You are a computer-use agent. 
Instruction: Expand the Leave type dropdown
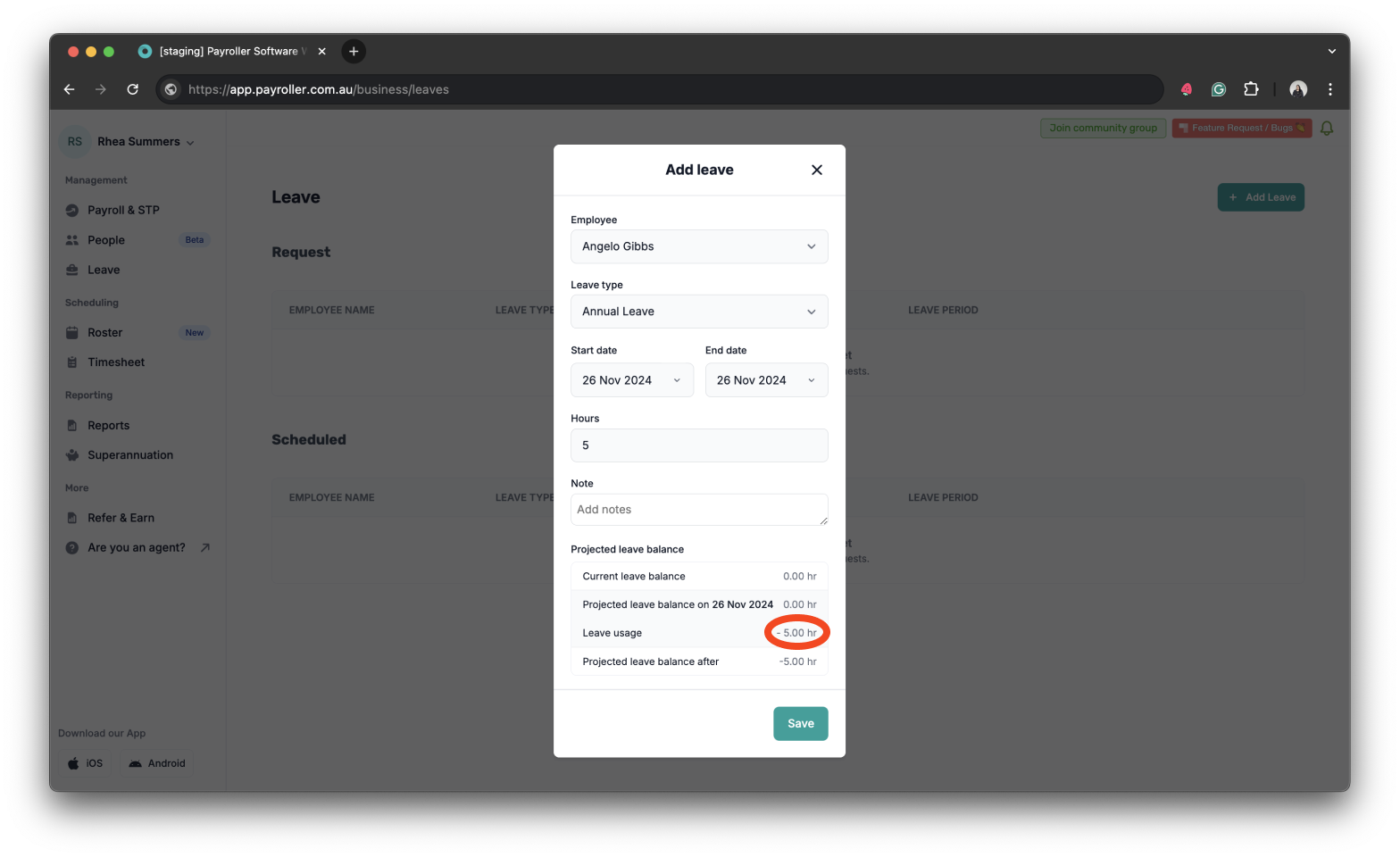pyautogui.click(x=699, y=312)
